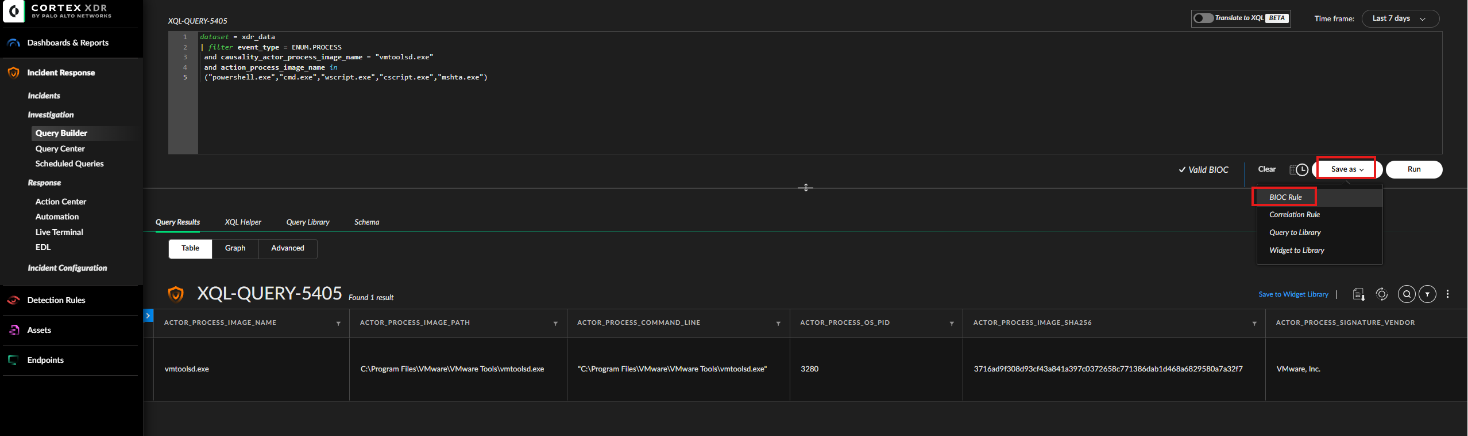
Task: Click the panel resize handle below editor
Action: 806,187
